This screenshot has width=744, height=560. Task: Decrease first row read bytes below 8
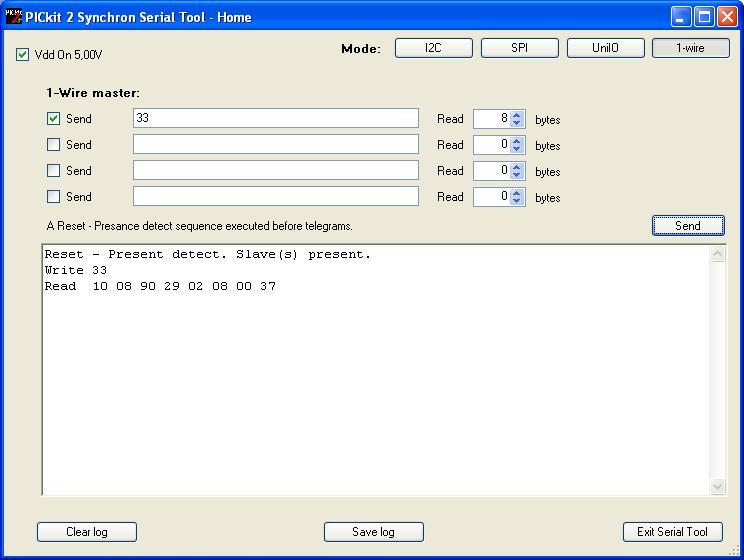[517, 123]
